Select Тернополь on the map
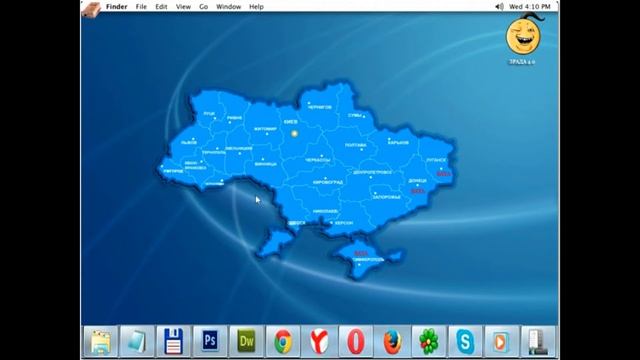 213,152
